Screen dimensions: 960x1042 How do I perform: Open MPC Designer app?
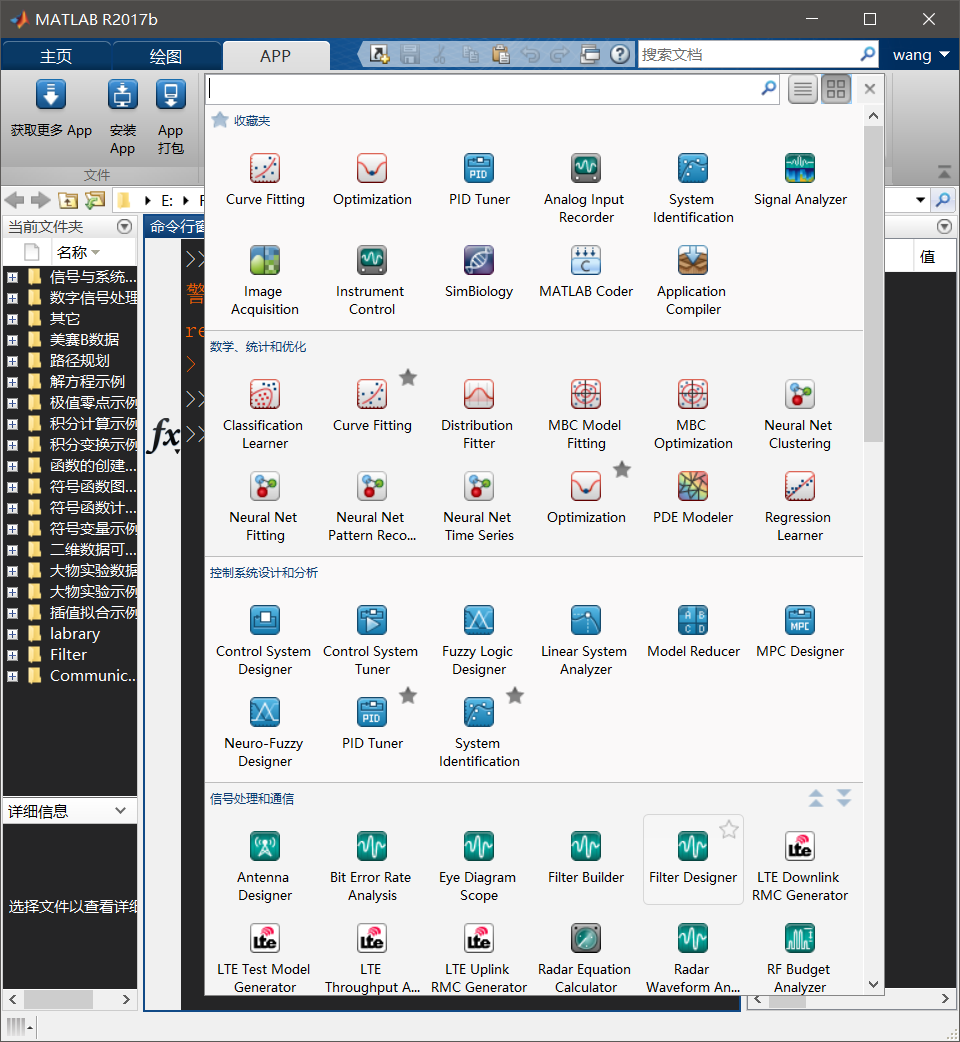point(800,631)
